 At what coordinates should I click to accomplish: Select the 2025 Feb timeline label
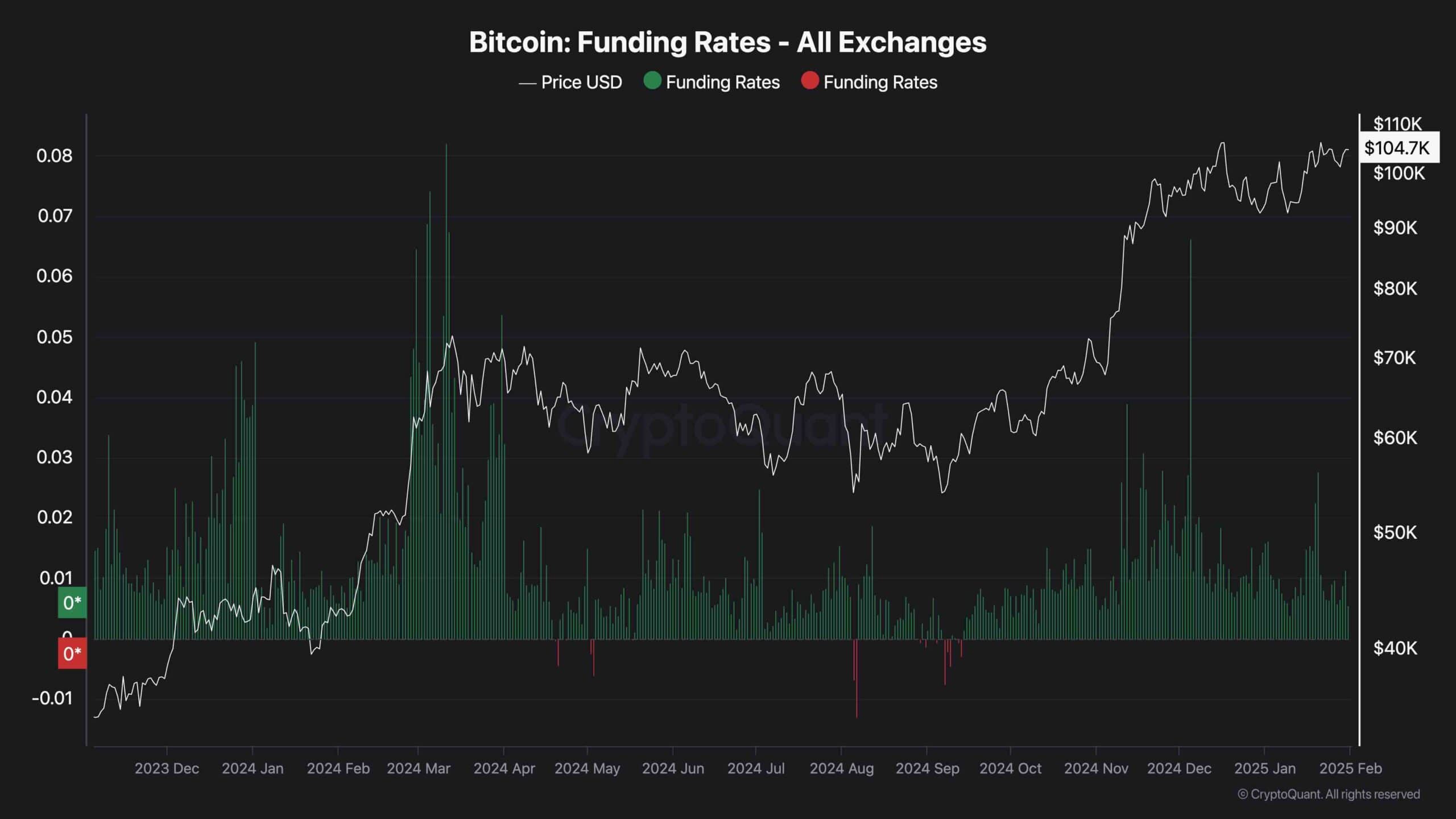1350,768
